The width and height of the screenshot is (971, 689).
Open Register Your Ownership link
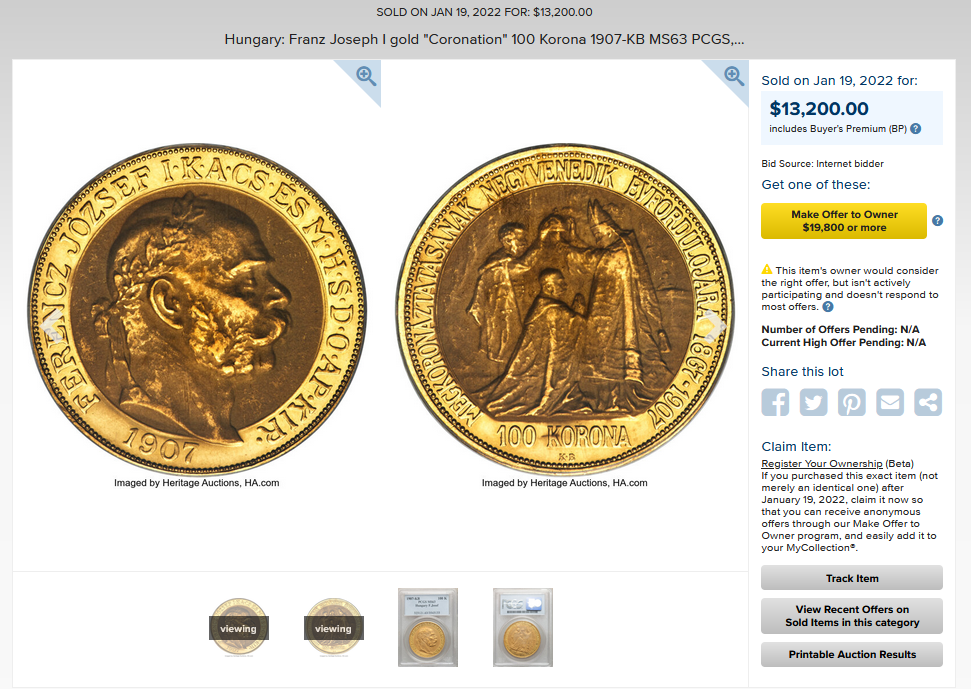tap(822, 464)
